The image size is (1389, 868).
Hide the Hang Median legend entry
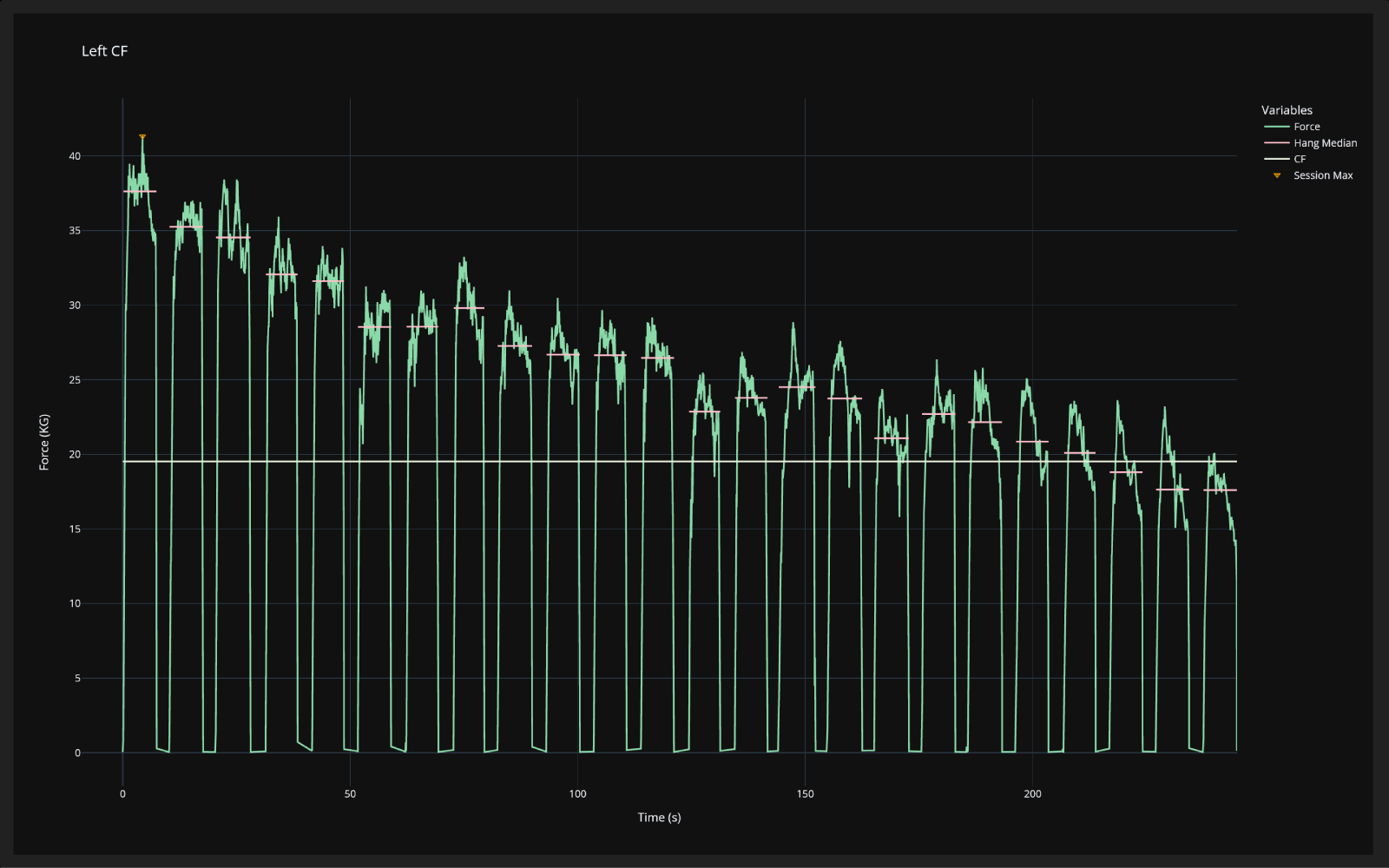1324,143
